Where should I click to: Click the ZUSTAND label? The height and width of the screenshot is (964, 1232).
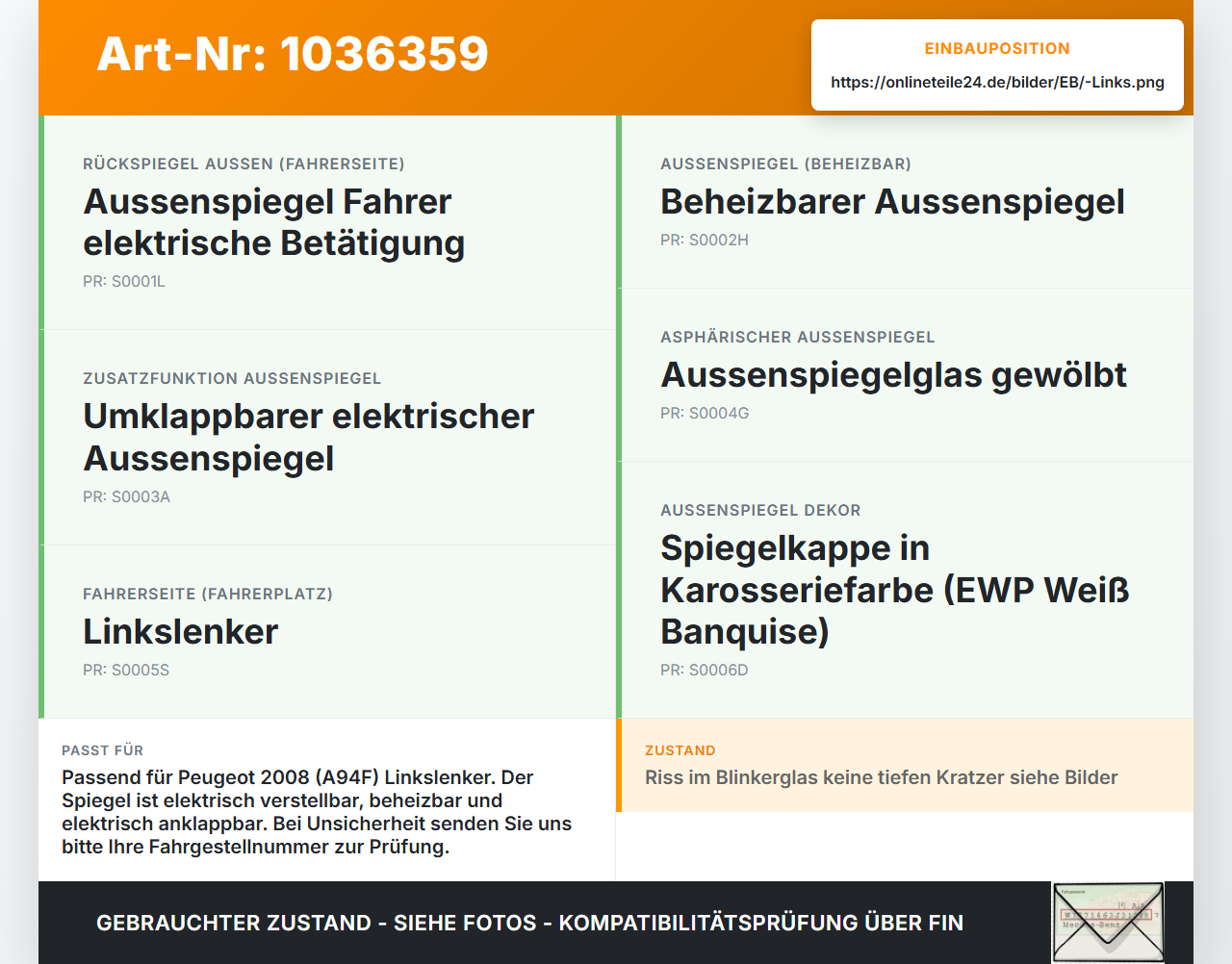(x=680, y=750)
